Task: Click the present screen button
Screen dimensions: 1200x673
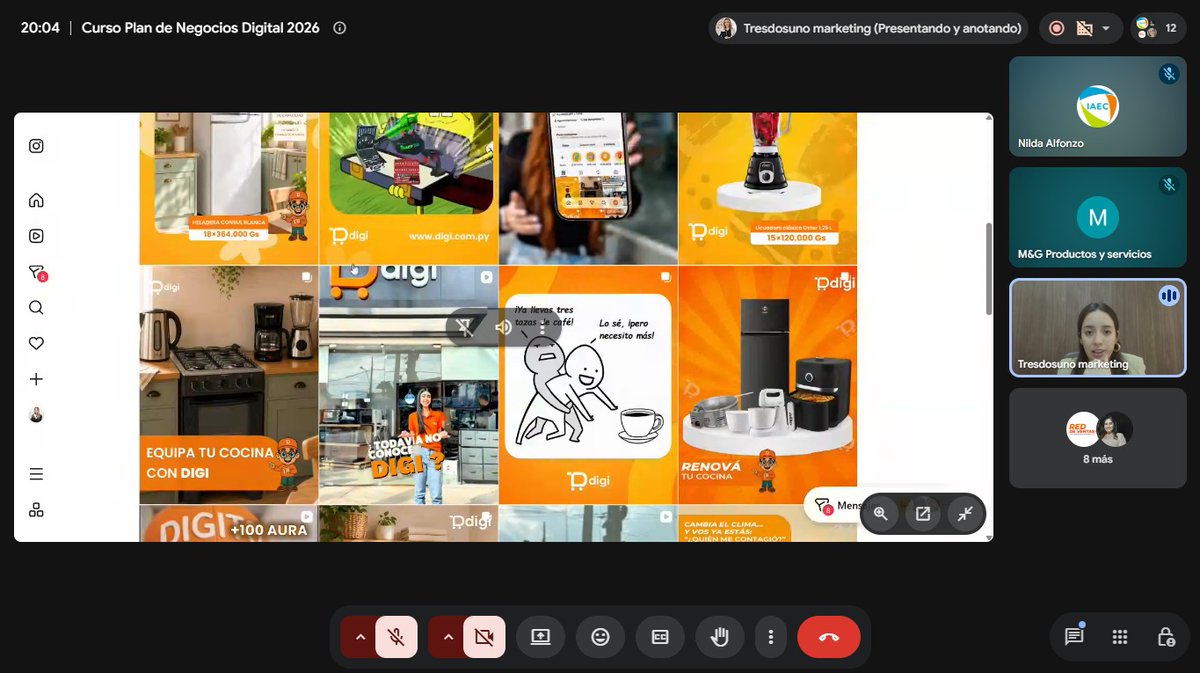Action: pyautogui.click(x=540, y=637)
